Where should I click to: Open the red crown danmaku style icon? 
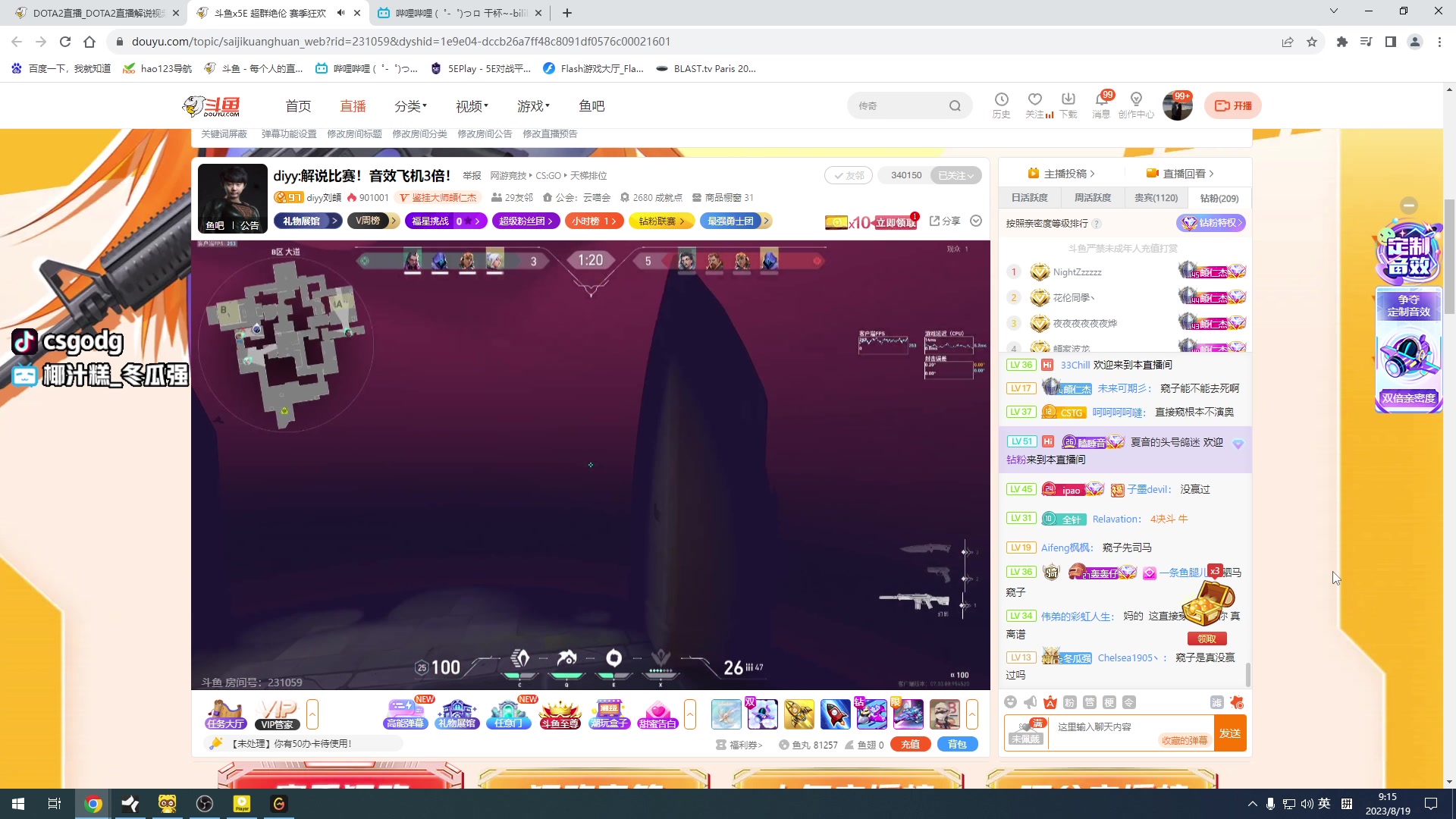[1050, 702]
